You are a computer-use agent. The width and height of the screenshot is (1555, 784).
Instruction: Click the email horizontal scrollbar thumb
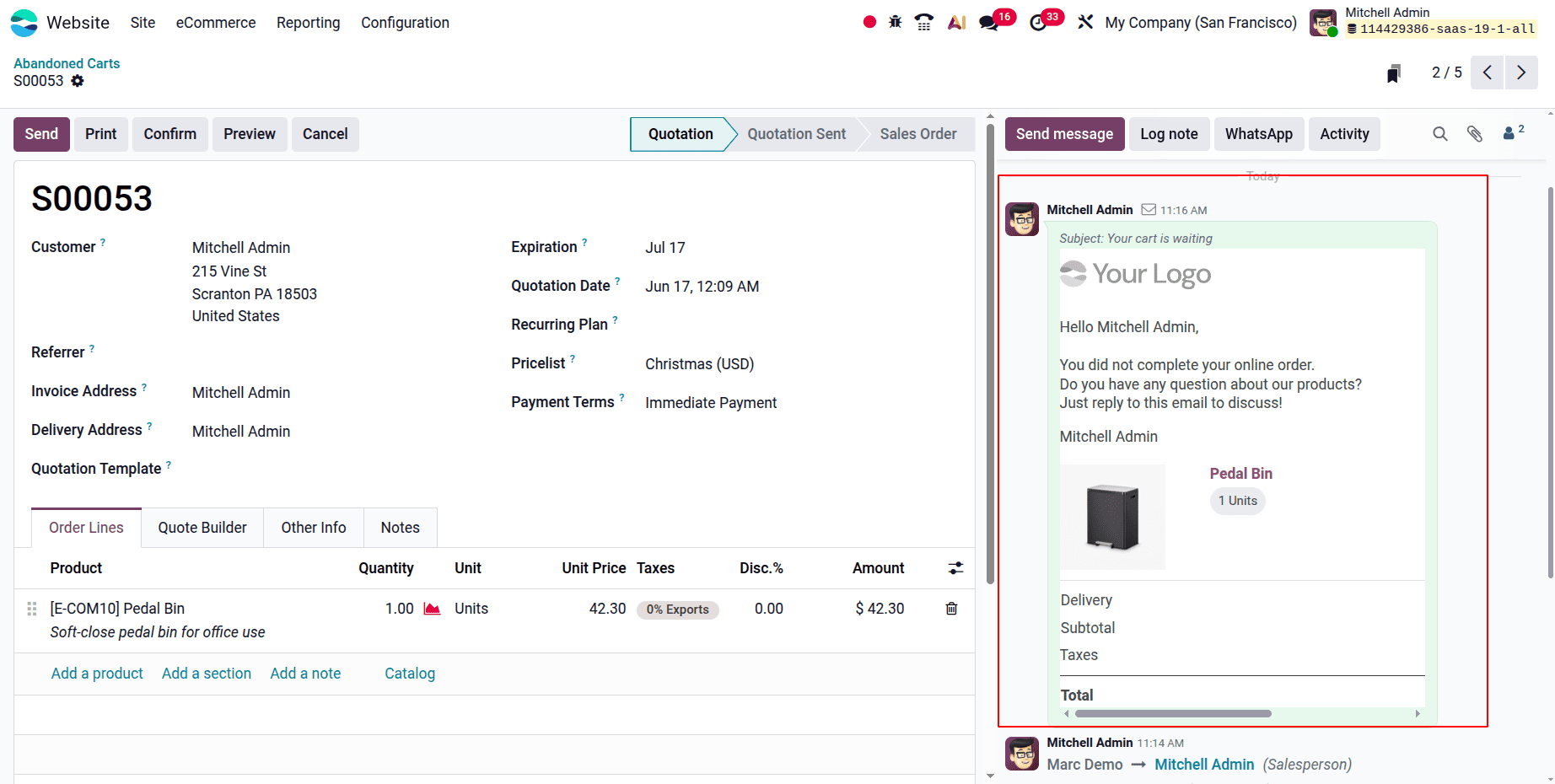tap(1173, 714)
